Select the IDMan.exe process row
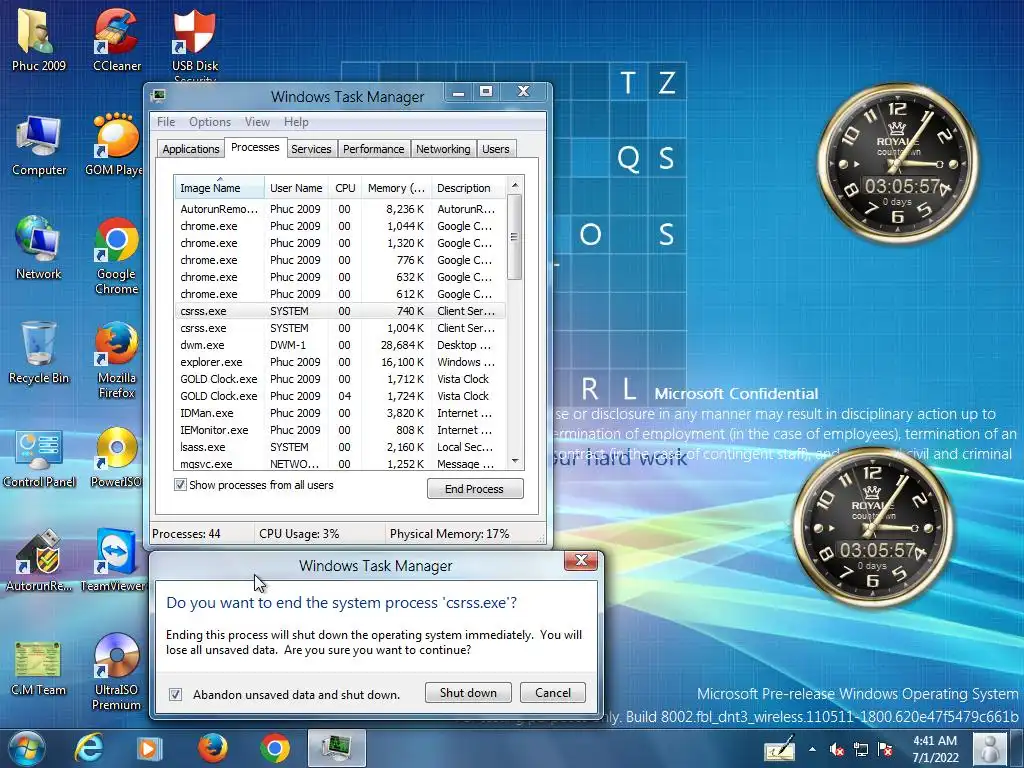The width and height of the screenshot is (1024, 768). pyautogui.click(x=340, y=413)
